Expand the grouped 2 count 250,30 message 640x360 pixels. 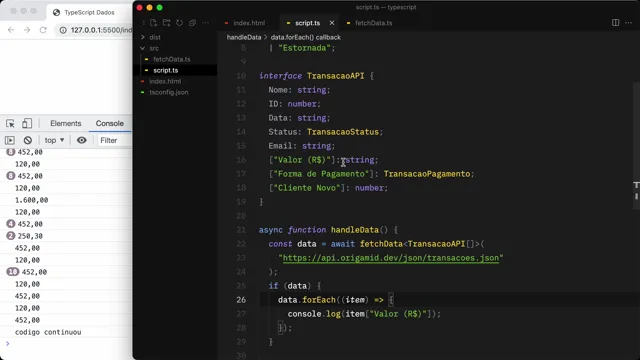pos(11,236)
